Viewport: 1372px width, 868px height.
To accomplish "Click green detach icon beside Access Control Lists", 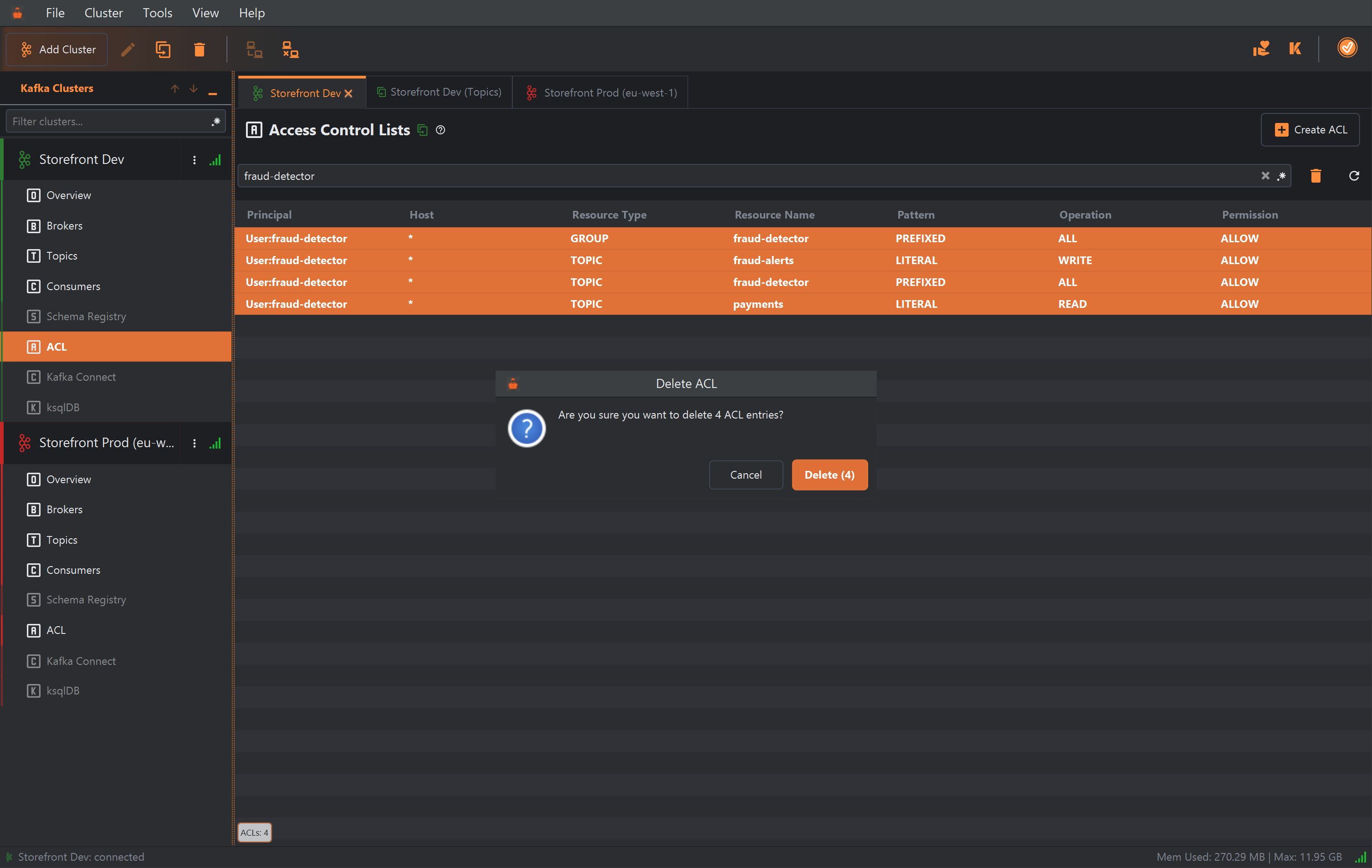I will (422, 130).
